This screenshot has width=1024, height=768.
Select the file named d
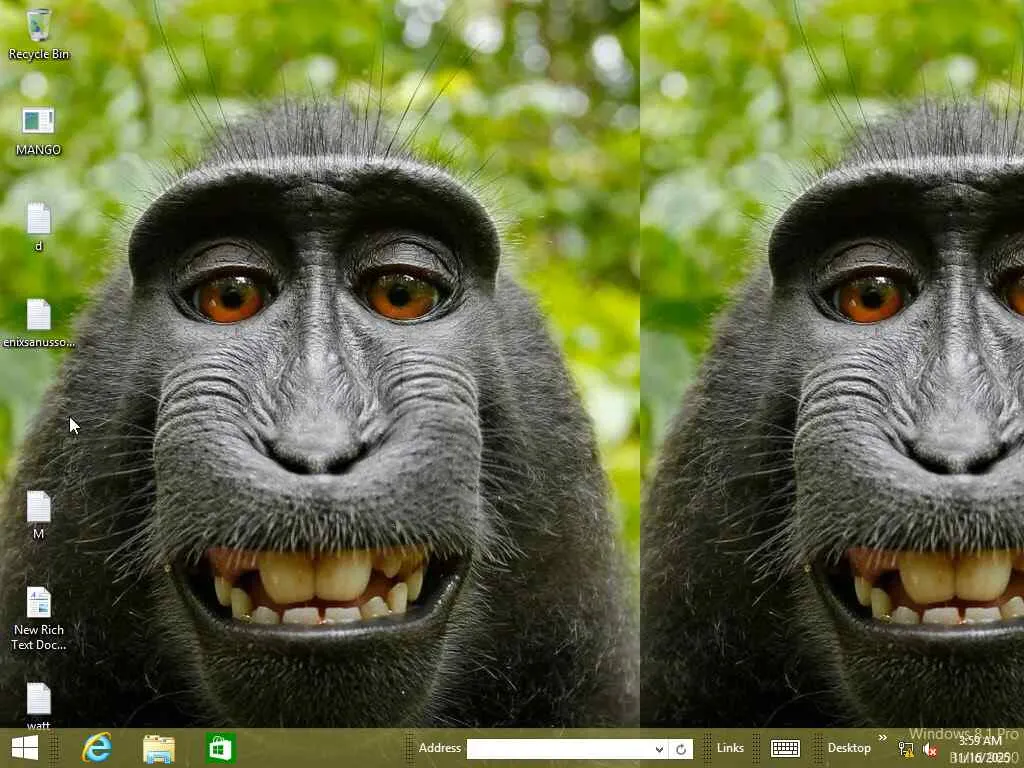39,226
